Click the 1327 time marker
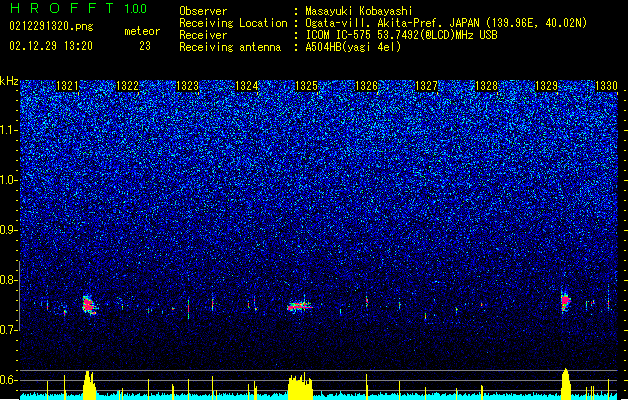The height and width of the screenshot is (400, 629). [x=426, y=86]
